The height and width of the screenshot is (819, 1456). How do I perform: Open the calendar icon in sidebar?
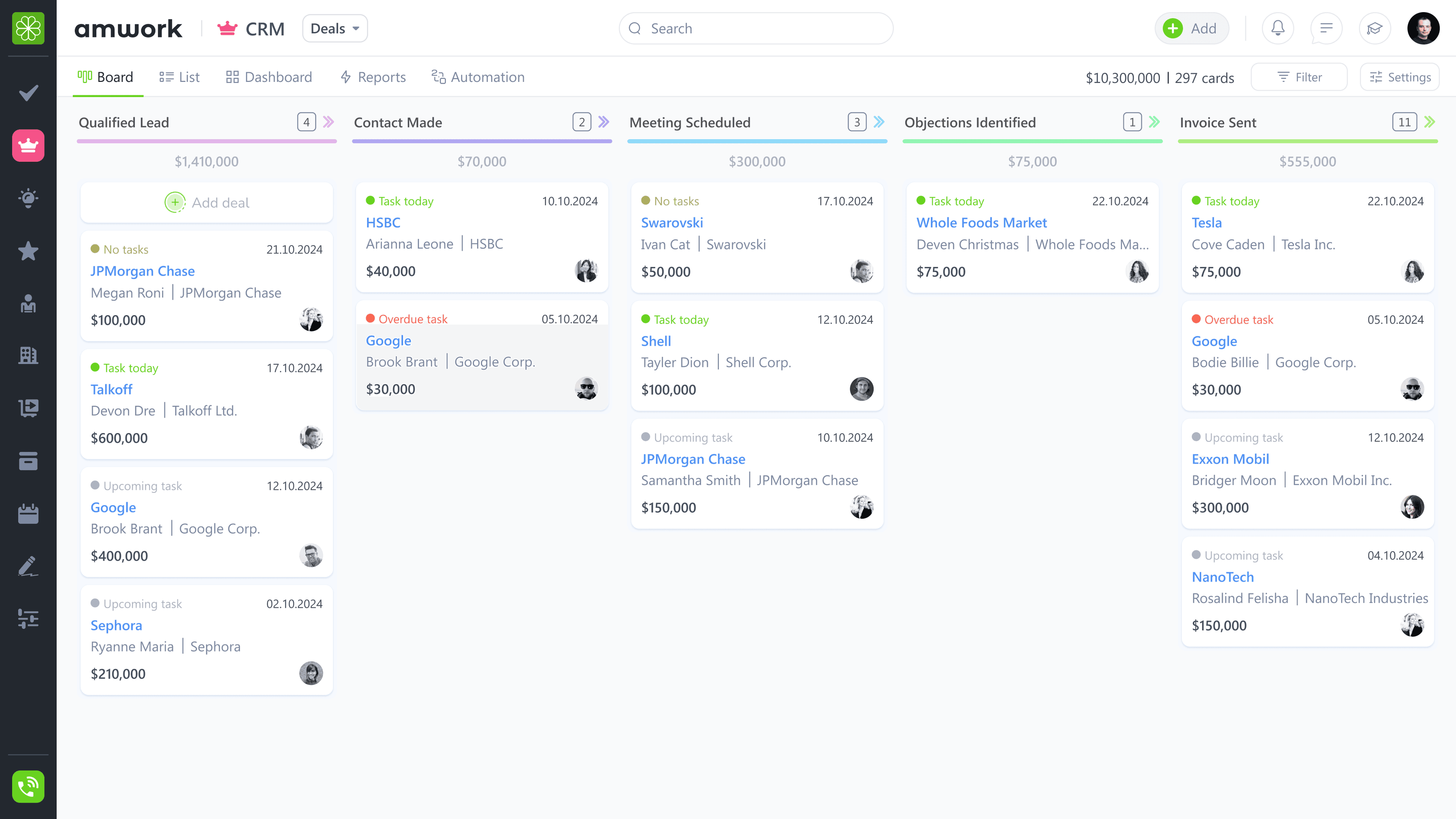tap(28, 514)
